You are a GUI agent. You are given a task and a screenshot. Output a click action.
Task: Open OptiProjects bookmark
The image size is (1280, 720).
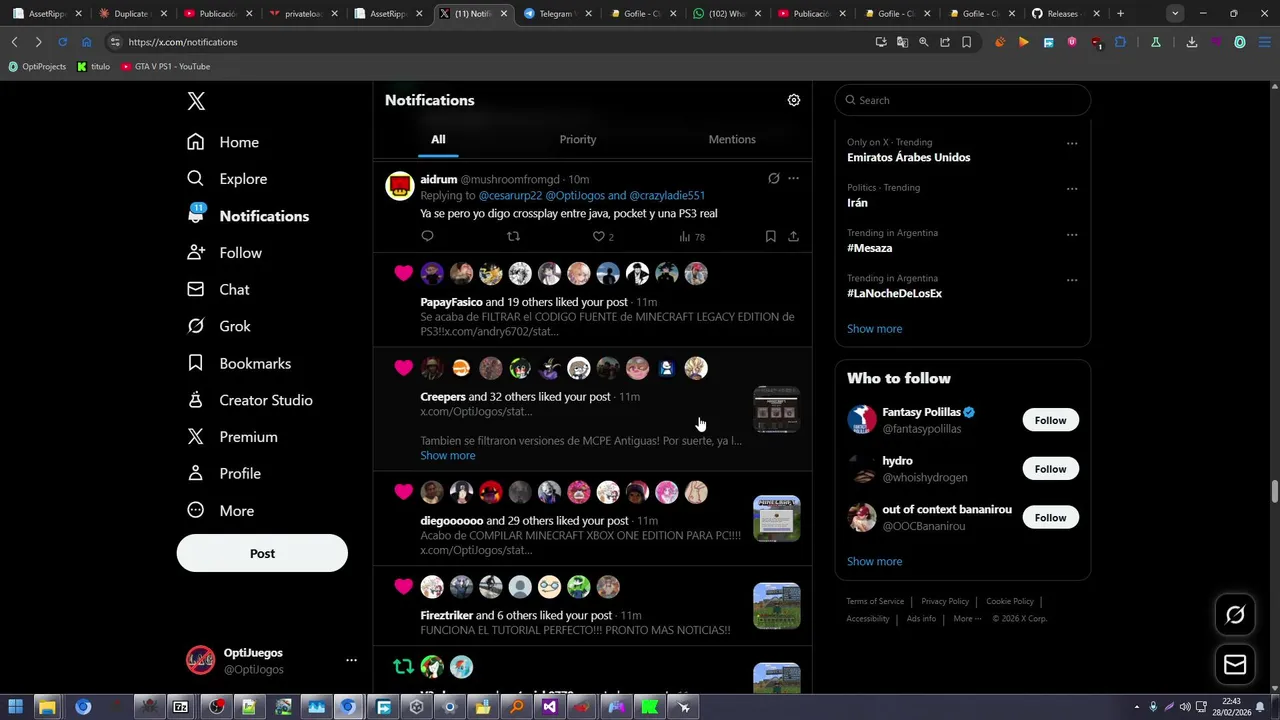tap(37, 66)
